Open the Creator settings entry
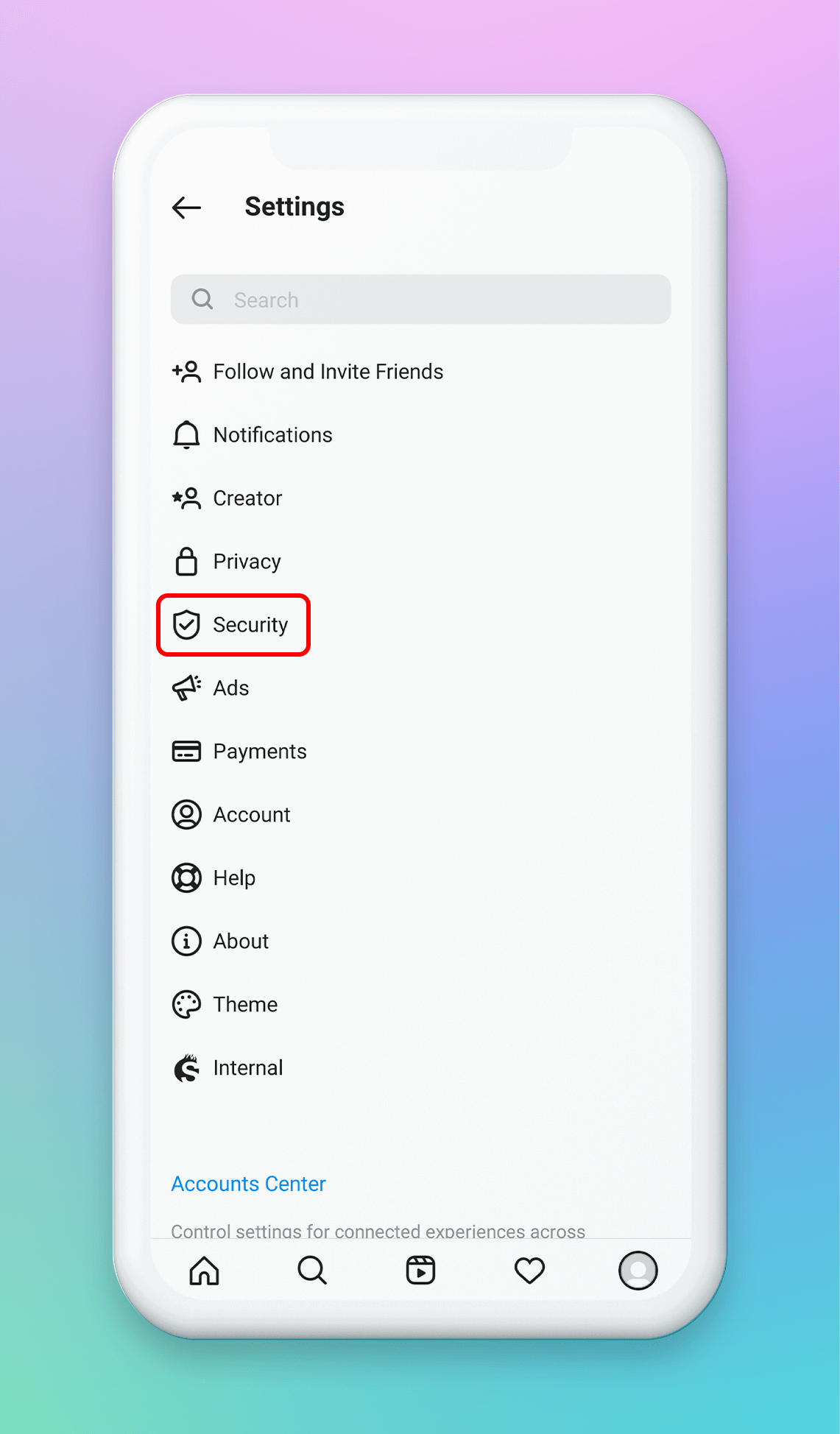This screenshot has height=1434, width=840. (247, 498)
